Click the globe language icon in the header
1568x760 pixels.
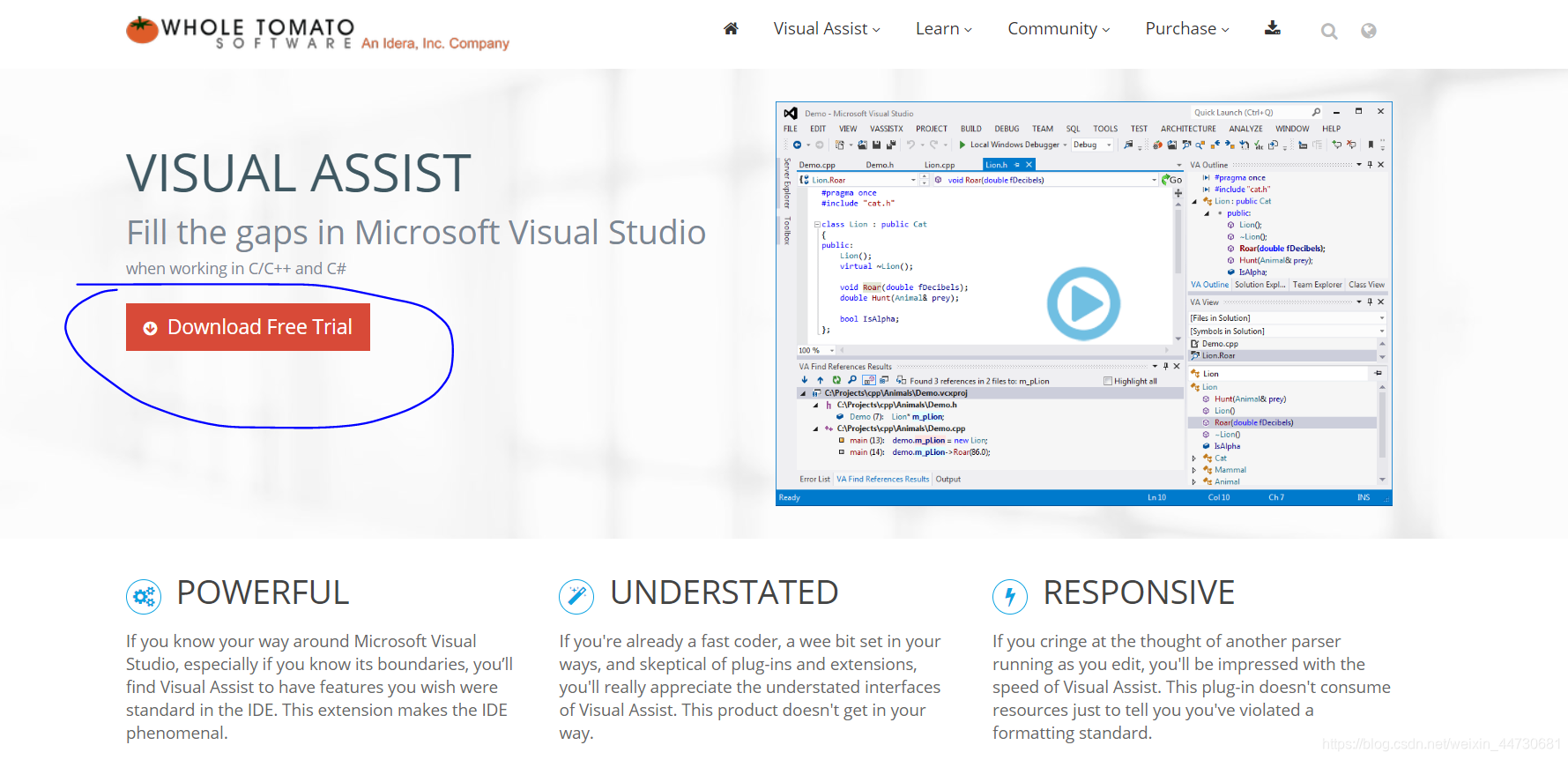[1368, 31]
